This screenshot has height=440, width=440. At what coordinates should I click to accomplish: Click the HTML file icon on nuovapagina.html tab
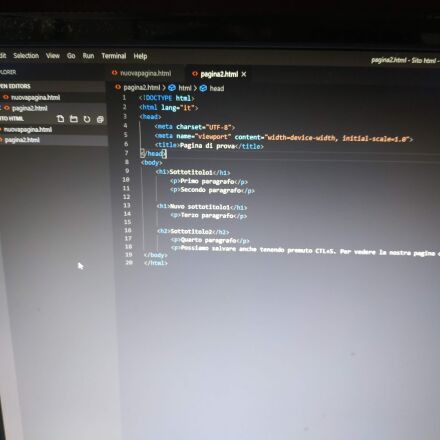coord(115,72)
